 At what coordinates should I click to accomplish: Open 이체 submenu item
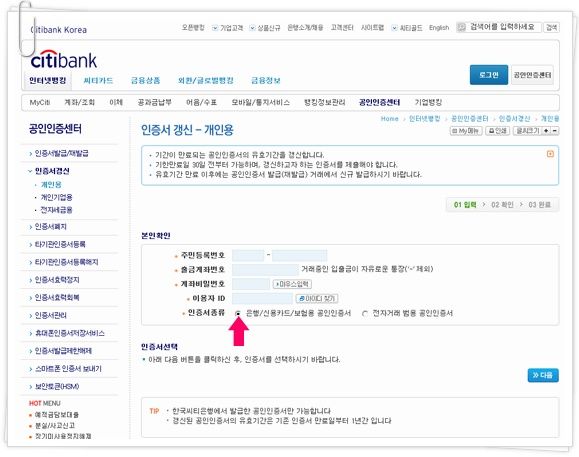point(116,102)
